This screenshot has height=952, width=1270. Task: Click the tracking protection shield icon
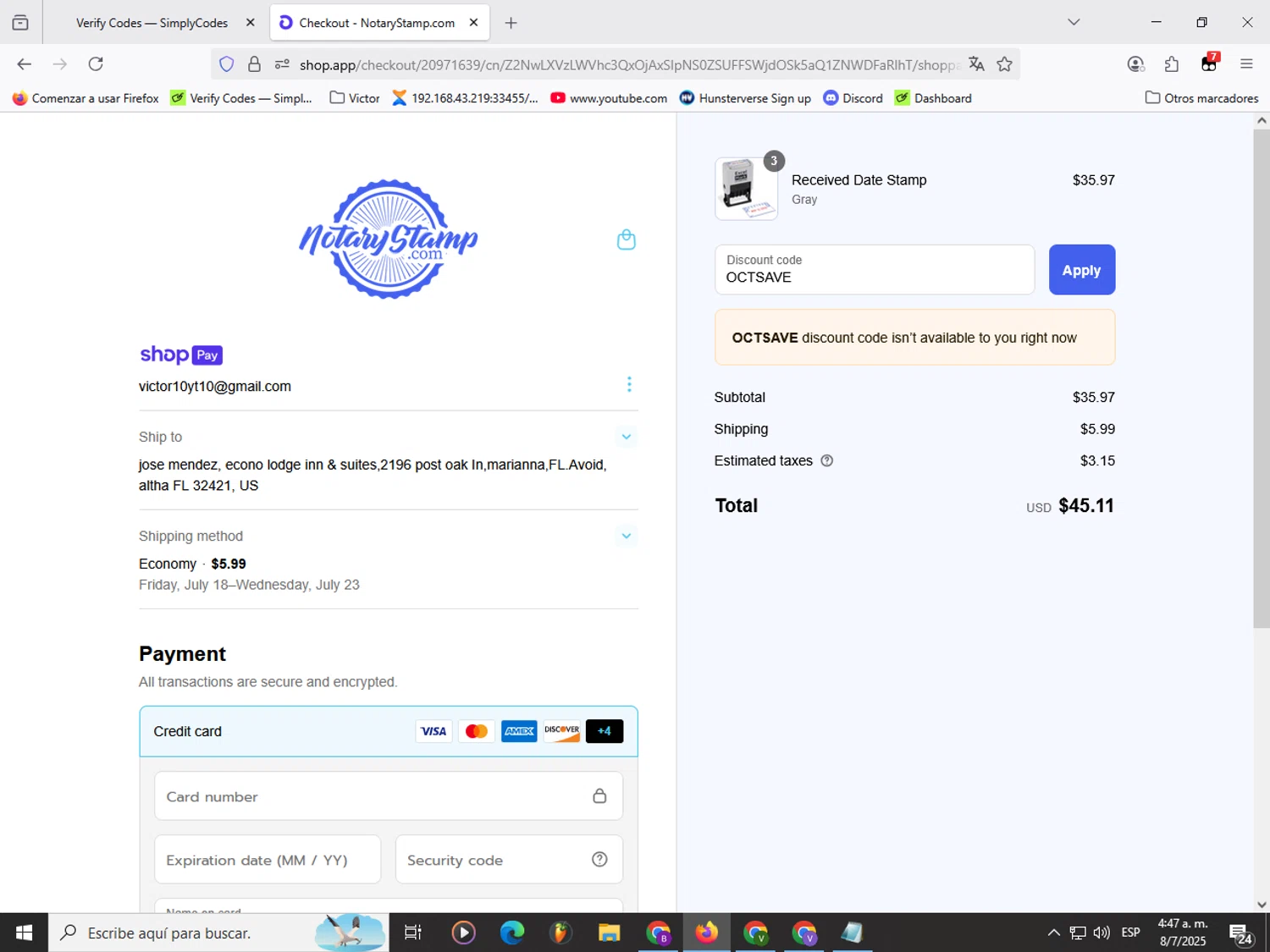click(226, 64)
